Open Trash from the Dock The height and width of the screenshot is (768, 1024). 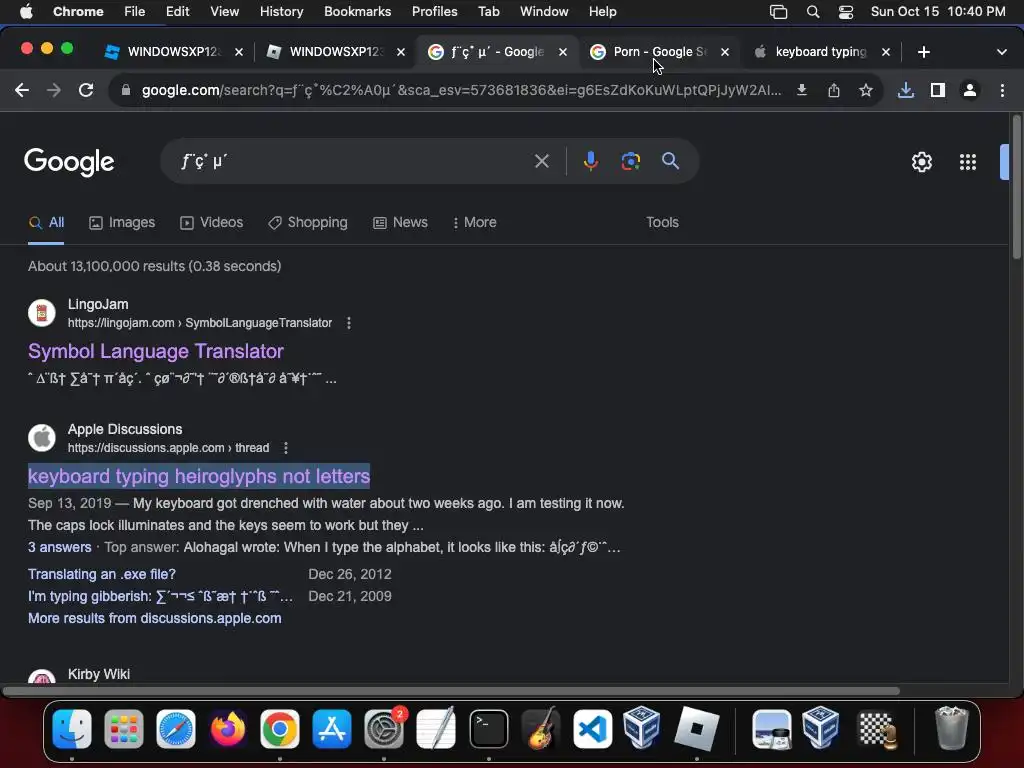(x=952, y=729)
